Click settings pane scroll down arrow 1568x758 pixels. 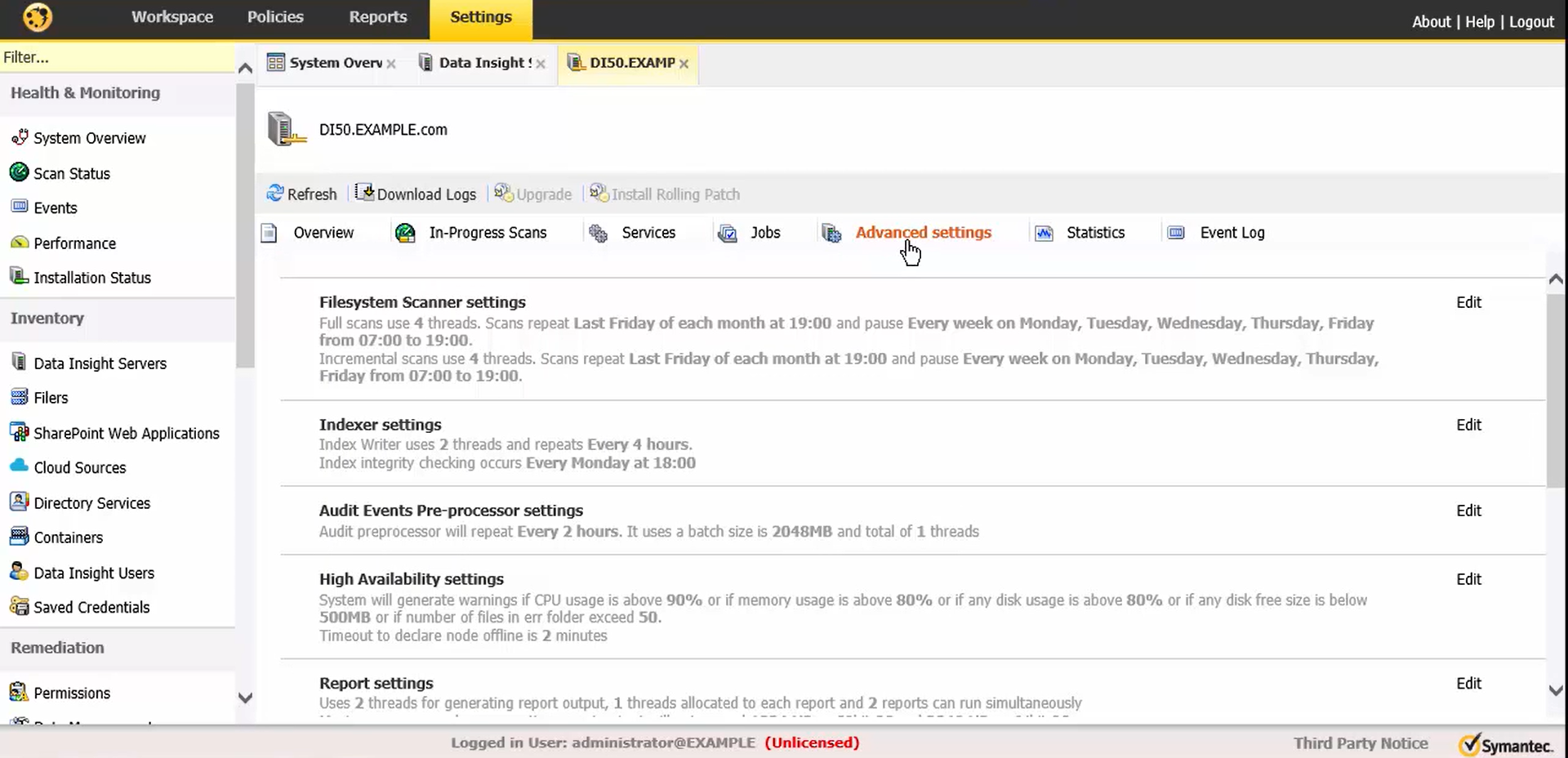tap(1556, 690)
